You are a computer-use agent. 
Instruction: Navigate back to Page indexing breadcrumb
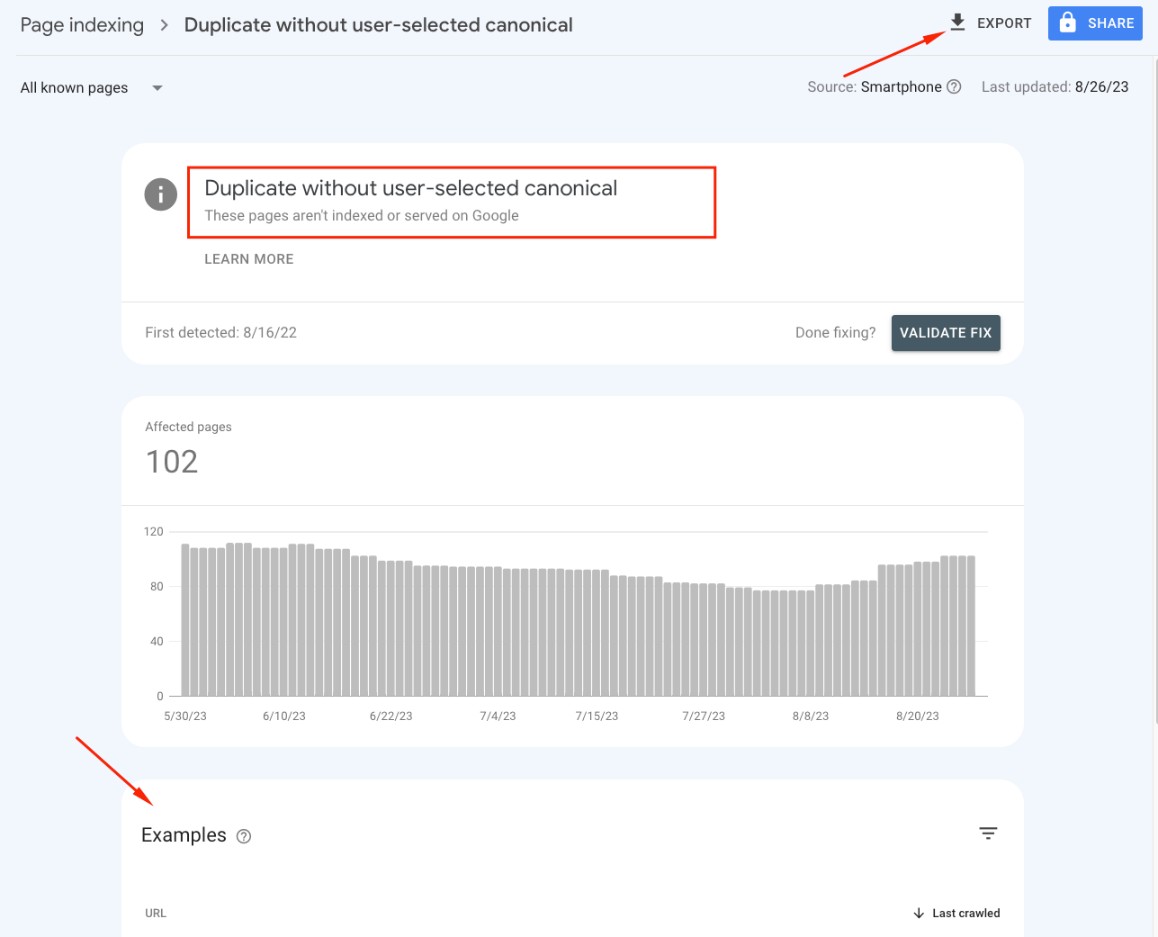click(x=80, y=24)
